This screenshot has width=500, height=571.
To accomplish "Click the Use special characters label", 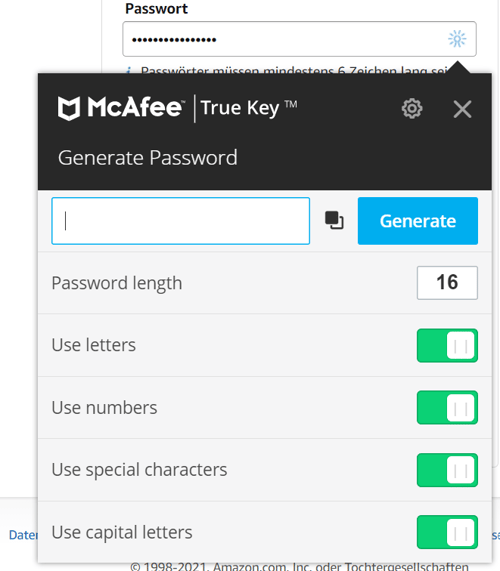I will click(139, 470).
